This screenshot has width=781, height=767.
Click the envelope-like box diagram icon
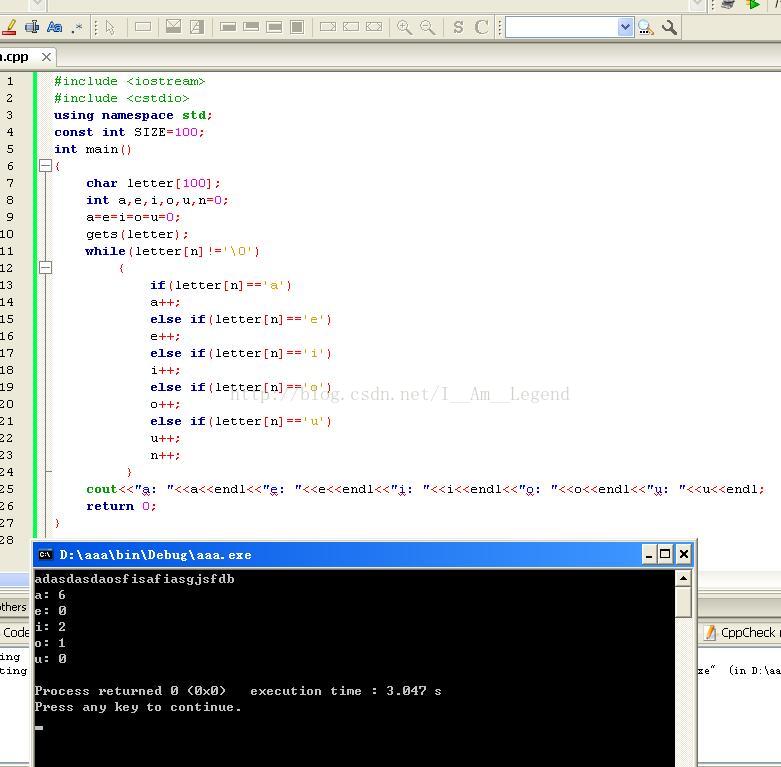point(173,26)
